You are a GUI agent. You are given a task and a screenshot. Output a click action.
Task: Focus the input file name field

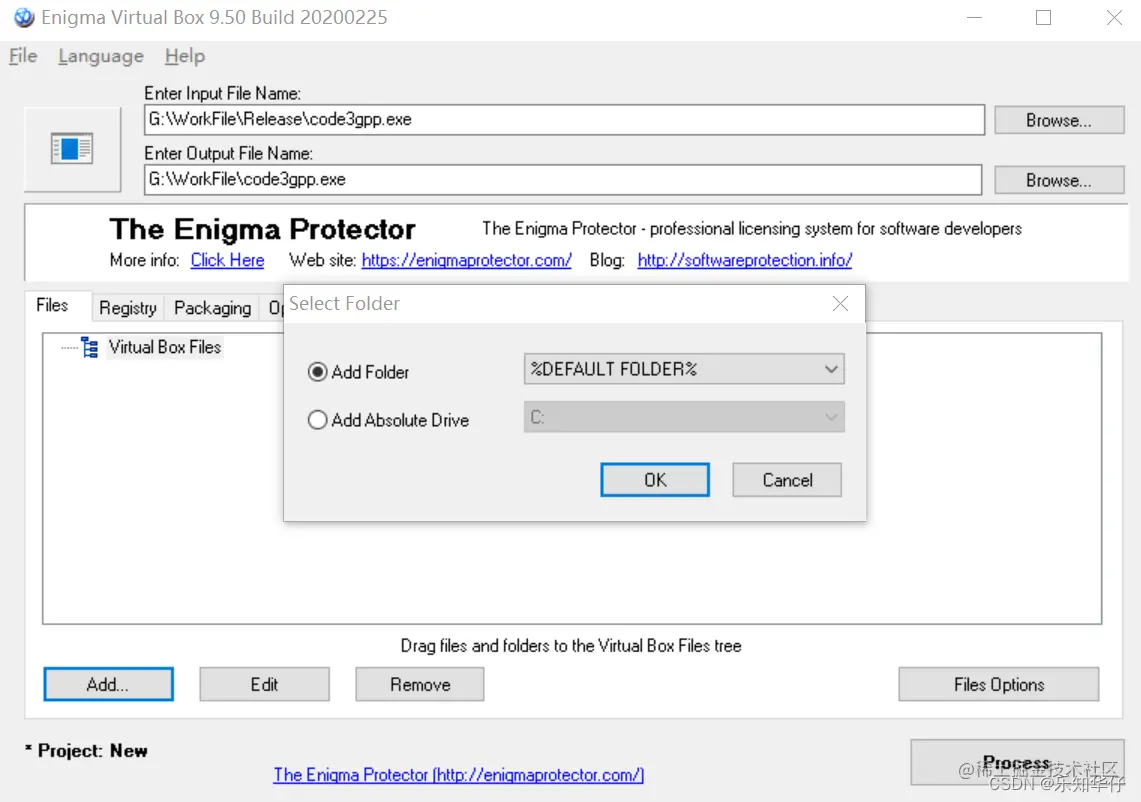pos(565,119)
